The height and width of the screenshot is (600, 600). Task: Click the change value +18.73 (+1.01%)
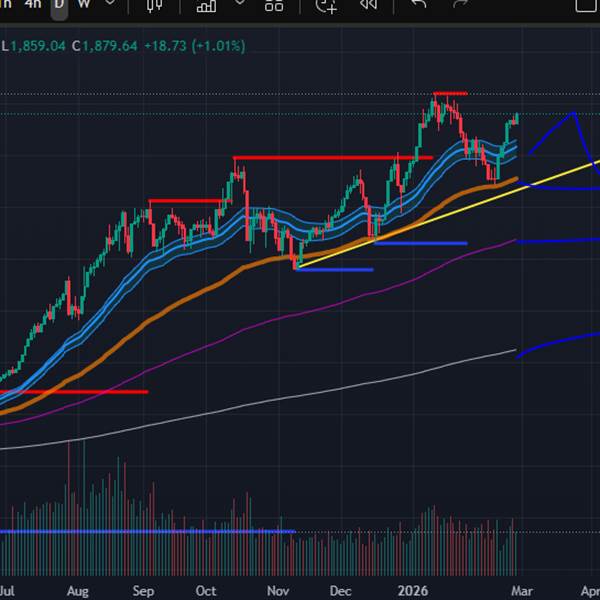[195, 46]
